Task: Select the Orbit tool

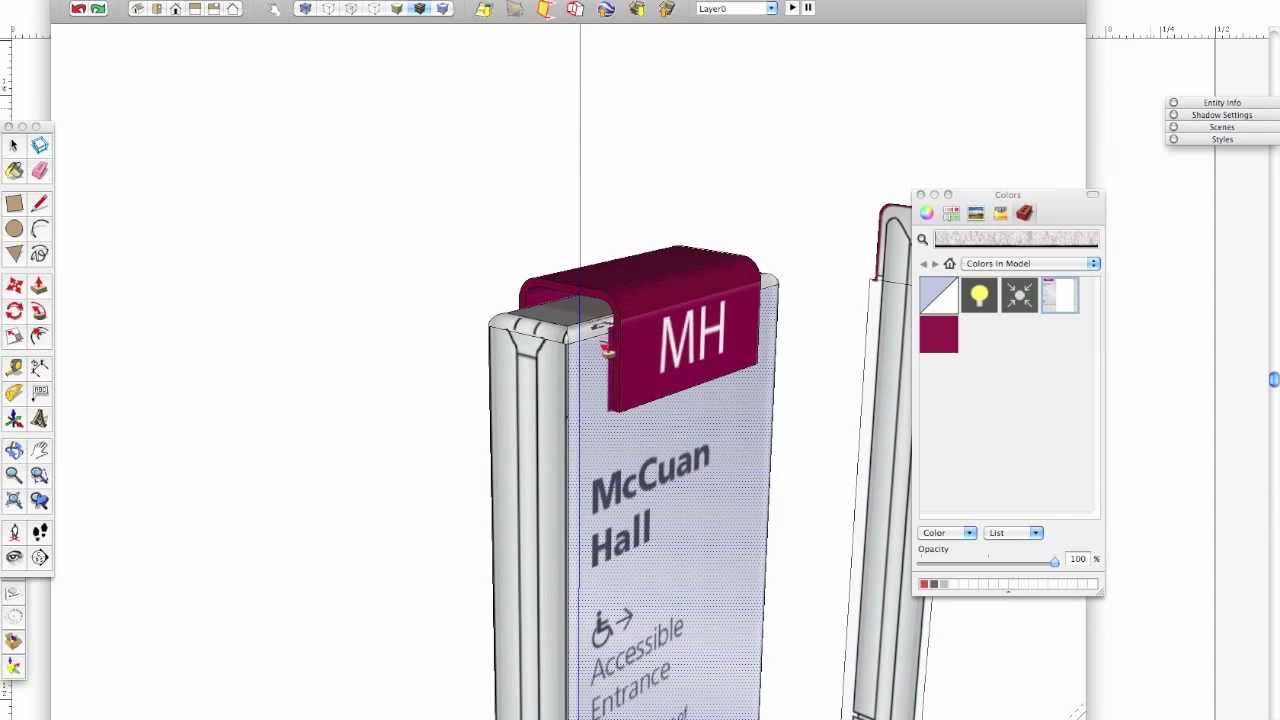Action: (x=14, y=451)
